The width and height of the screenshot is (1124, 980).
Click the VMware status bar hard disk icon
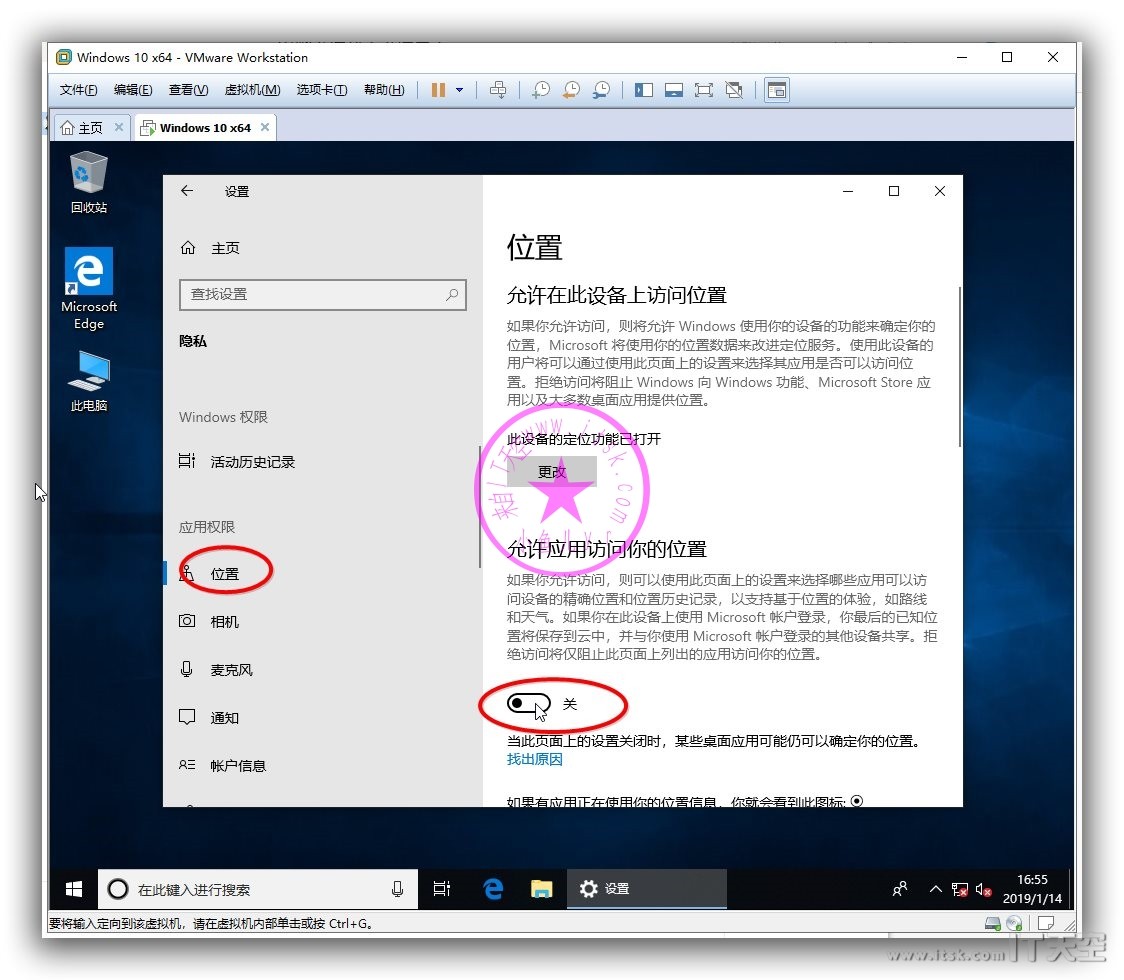[x=993, y=923]
